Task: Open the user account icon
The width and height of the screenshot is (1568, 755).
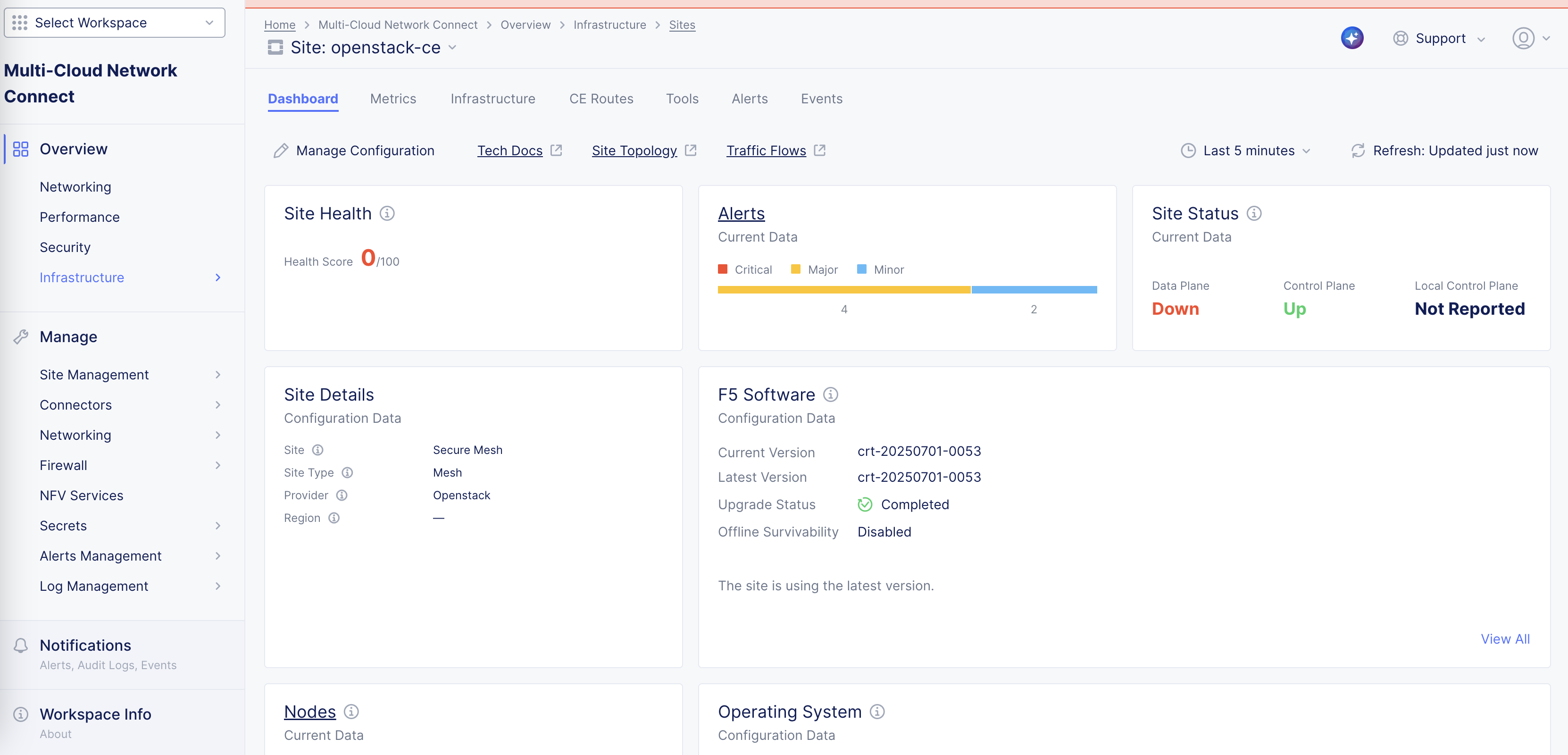Action: (x=1523, y=38)
